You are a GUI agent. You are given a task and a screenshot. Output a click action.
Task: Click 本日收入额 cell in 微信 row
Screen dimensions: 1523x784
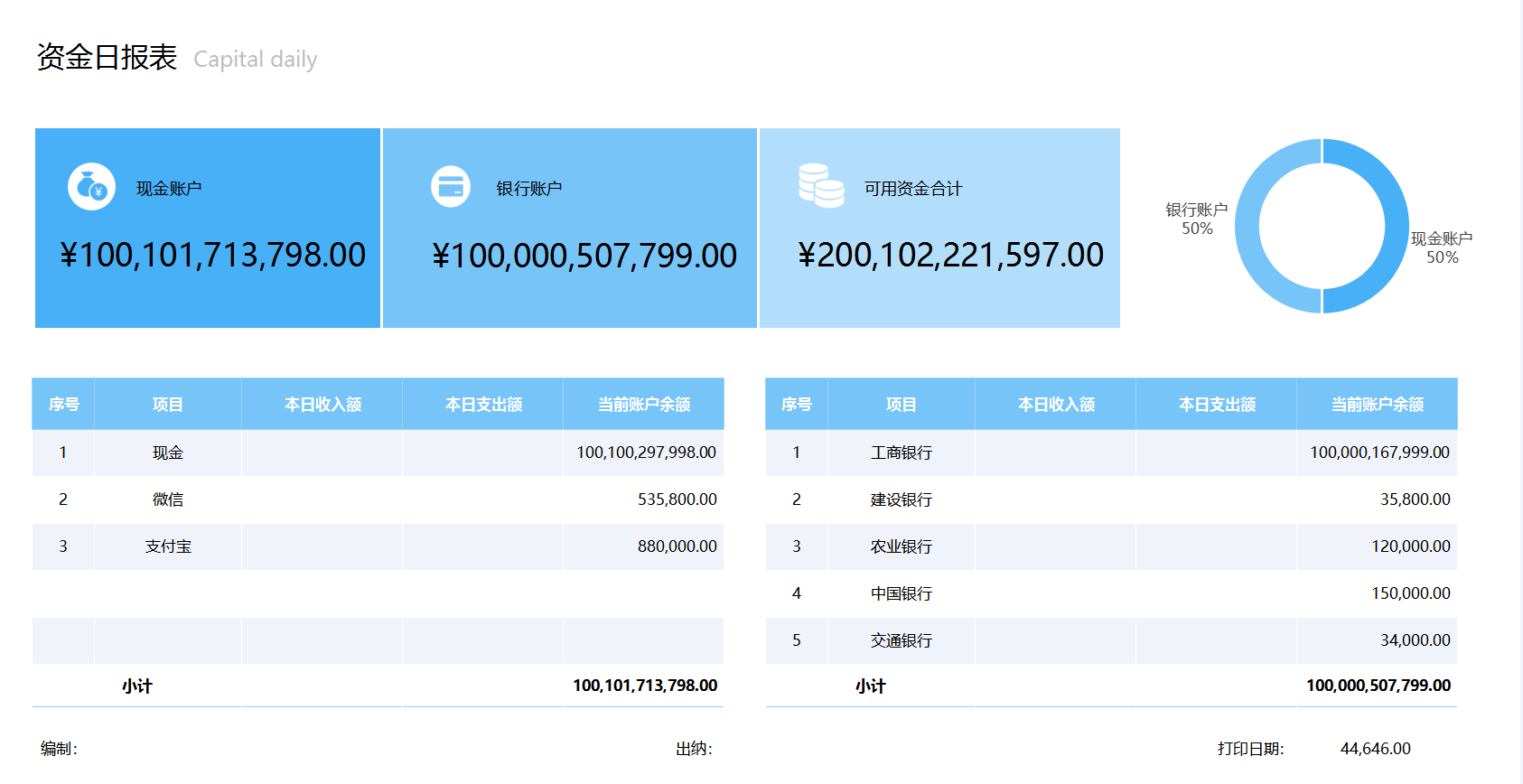(x=322, y=499)
